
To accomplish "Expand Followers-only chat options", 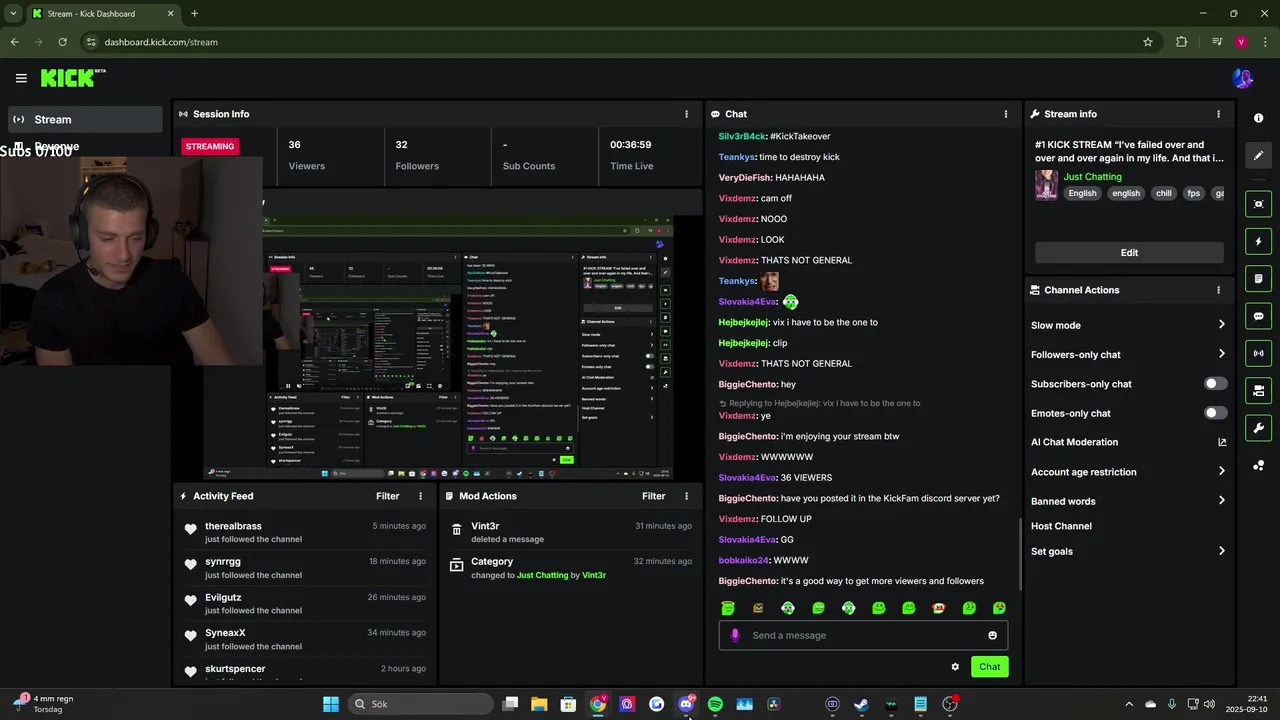I will point(1221,354).
